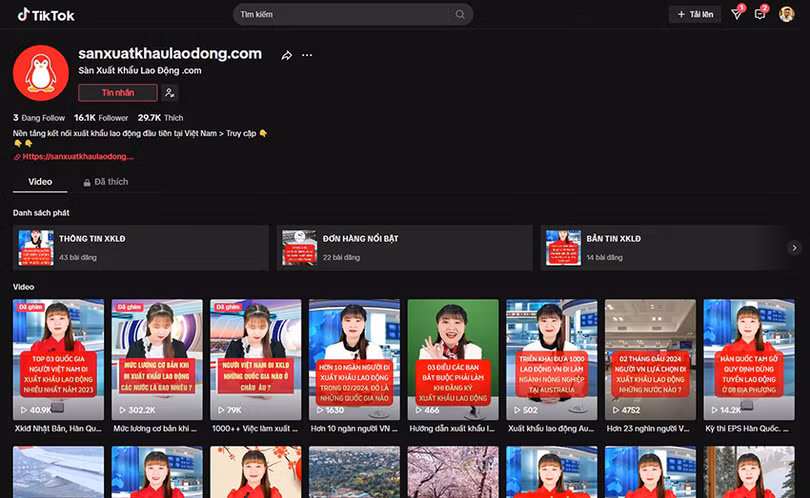The width and height of the screenshot is (810, 498).
Task: Open the sanxuatkhaulaodong website link in bio
Action: pos(76,157)
